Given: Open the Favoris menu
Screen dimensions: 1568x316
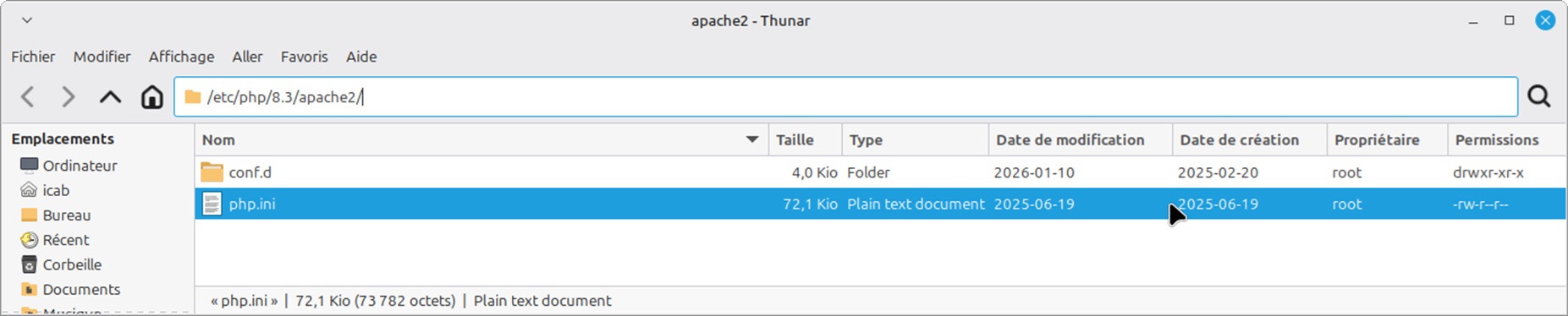Looking at the screenshot, I should (x=304, y=57).
